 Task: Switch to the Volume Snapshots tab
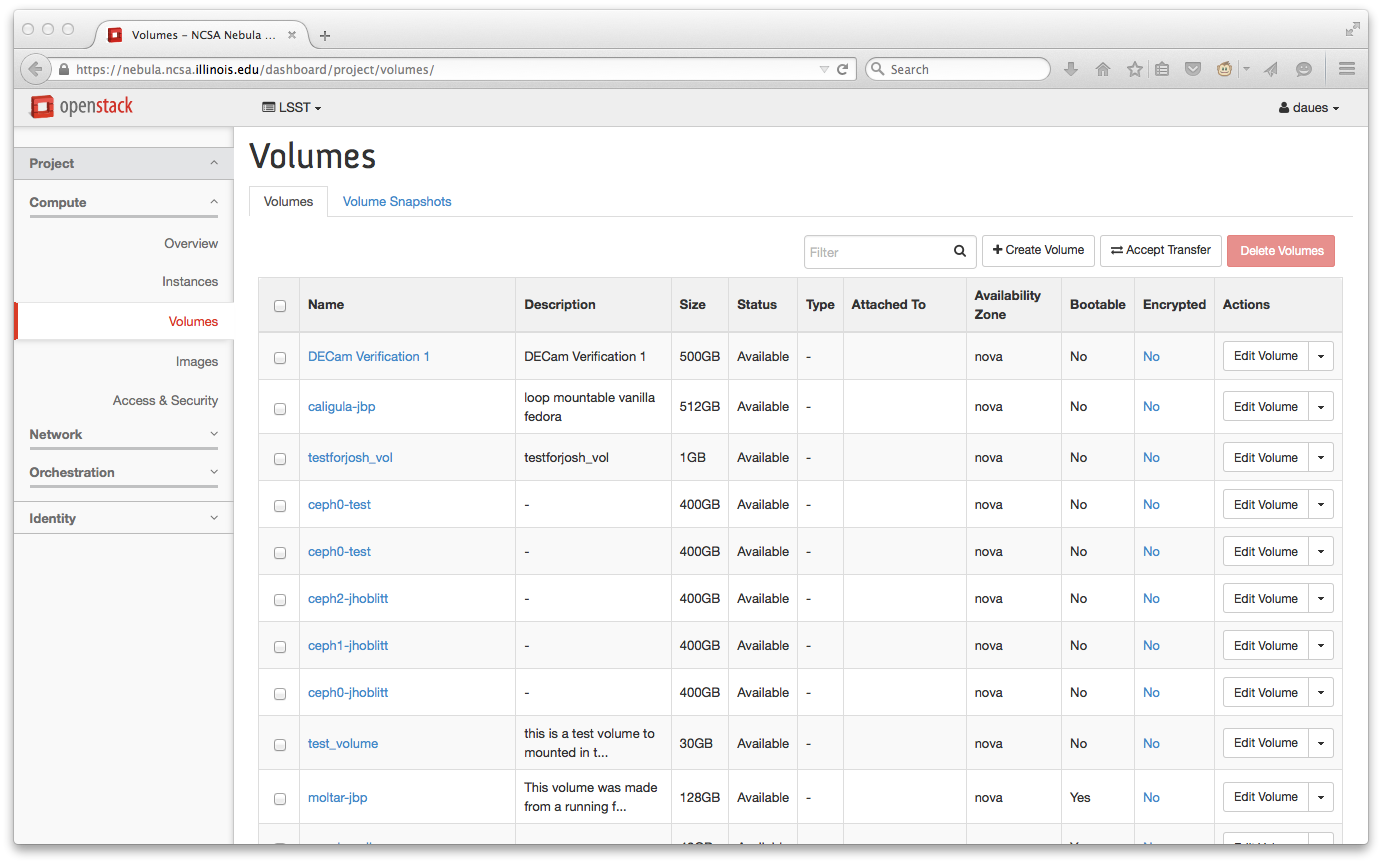click(397, 201)
